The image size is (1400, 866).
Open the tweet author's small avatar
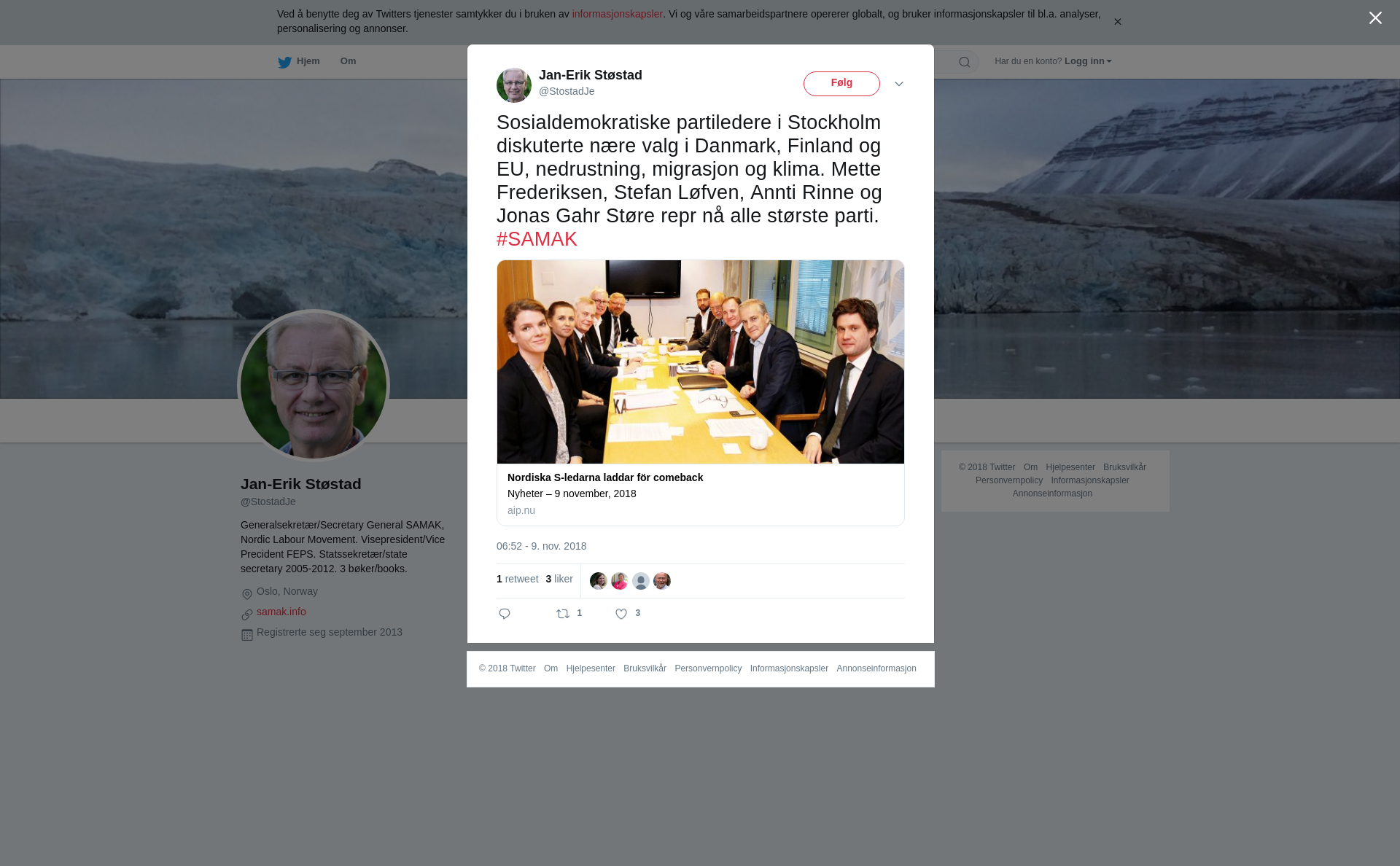click(514, 85)
